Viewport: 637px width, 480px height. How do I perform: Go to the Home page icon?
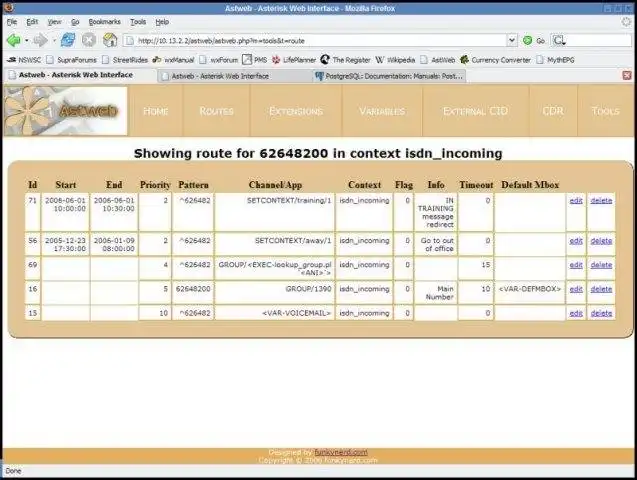[110, 40]
